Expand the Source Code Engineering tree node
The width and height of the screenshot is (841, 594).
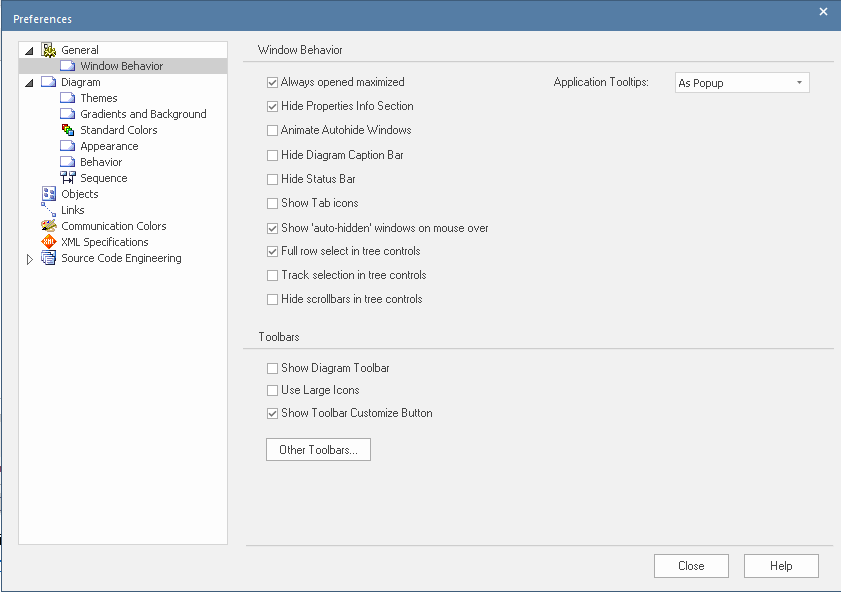tap(29, 257)
